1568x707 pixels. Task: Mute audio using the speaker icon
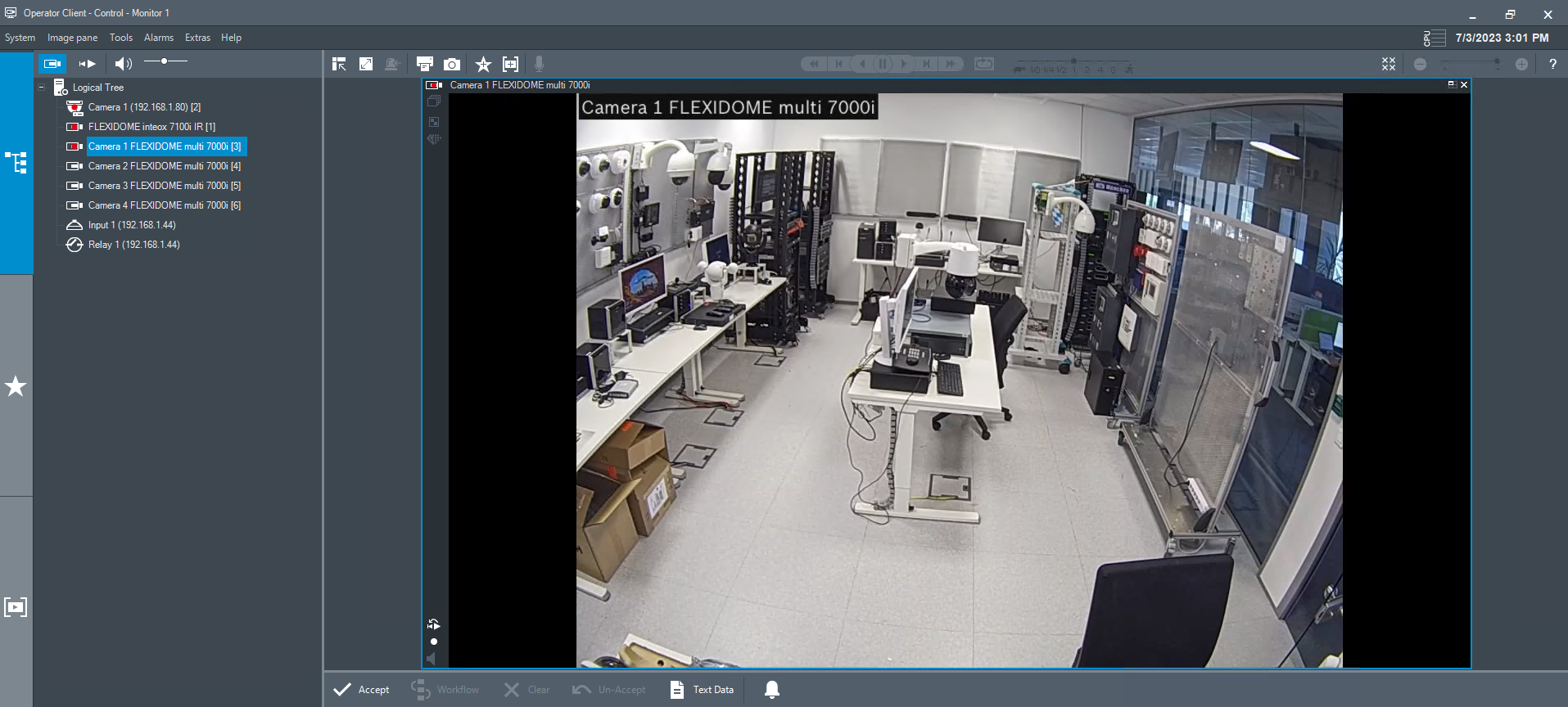123,63
